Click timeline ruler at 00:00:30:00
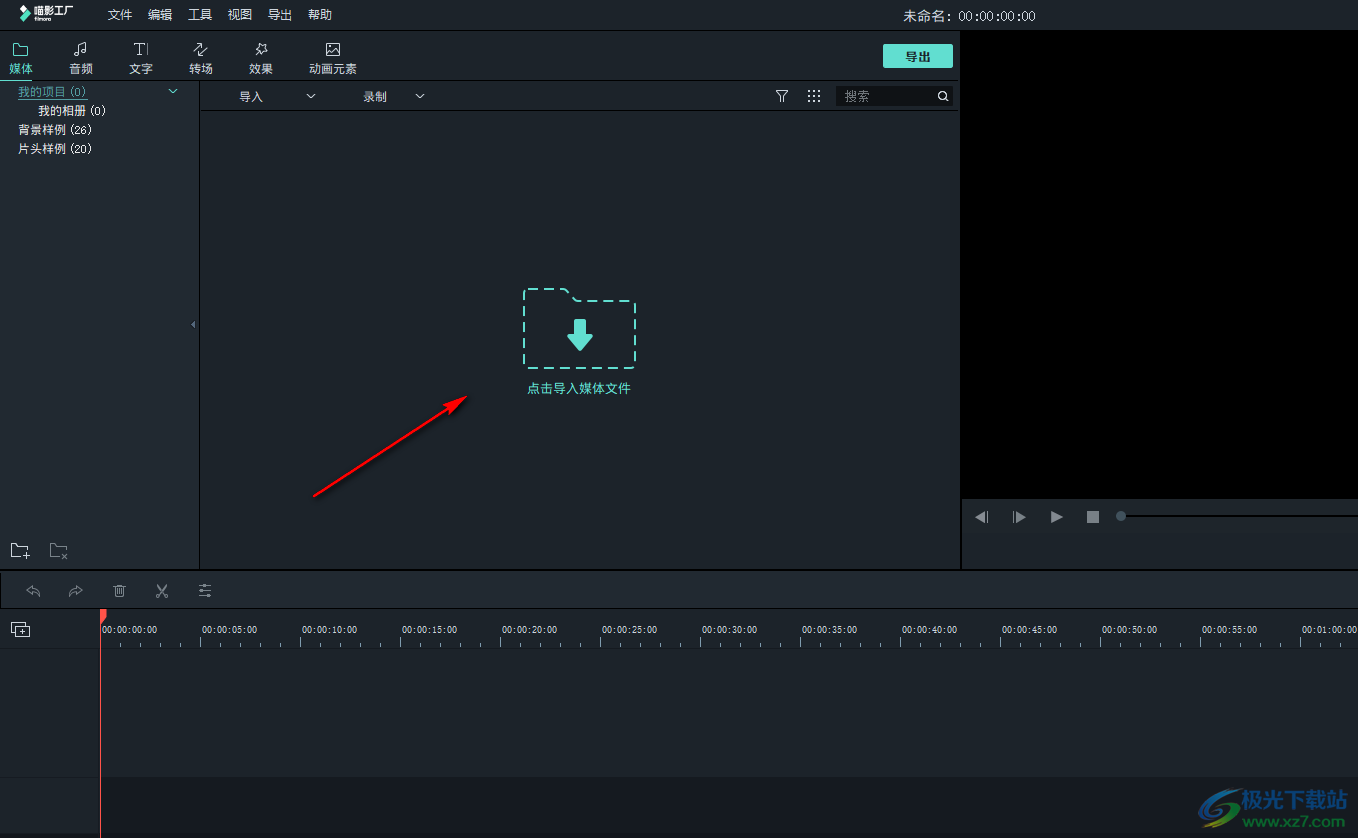 point(729,630)
